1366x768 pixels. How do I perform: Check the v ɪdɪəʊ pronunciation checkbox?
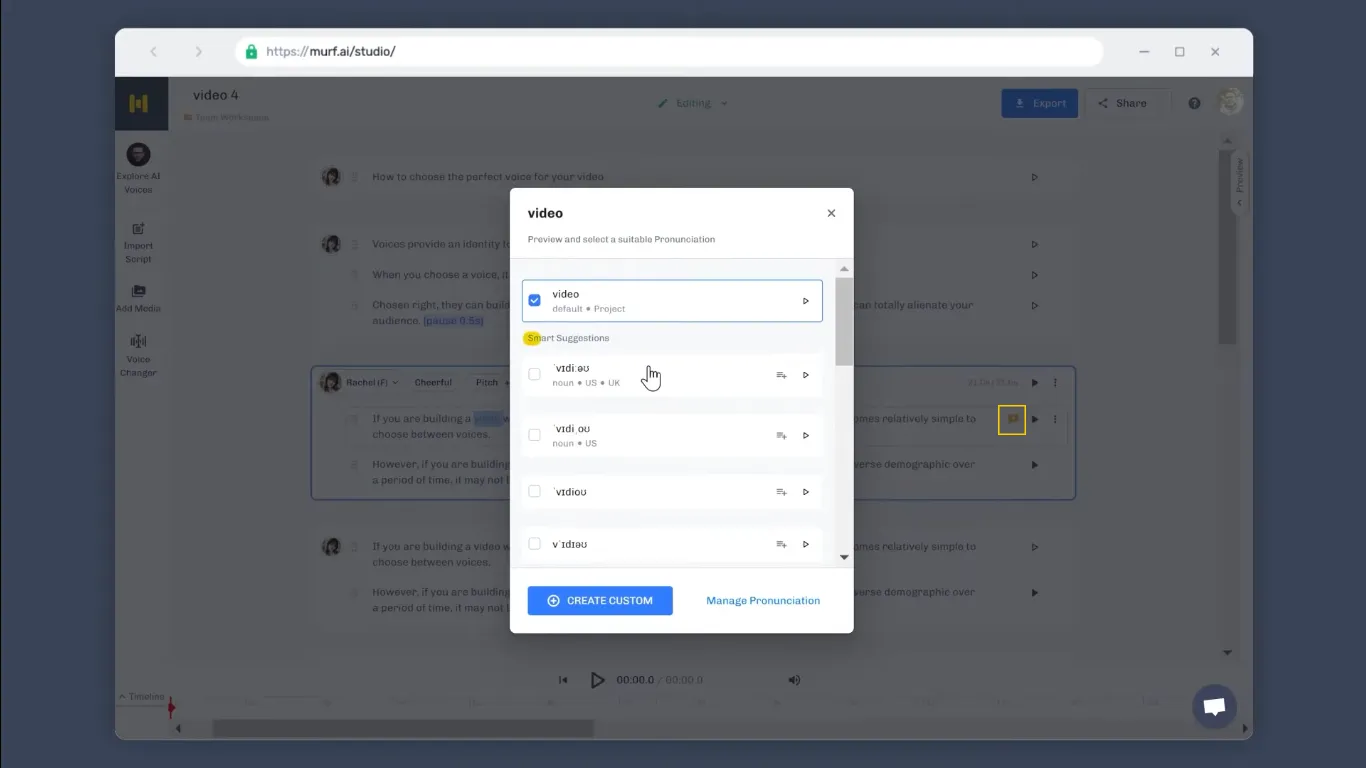click(x=534, y=544)
